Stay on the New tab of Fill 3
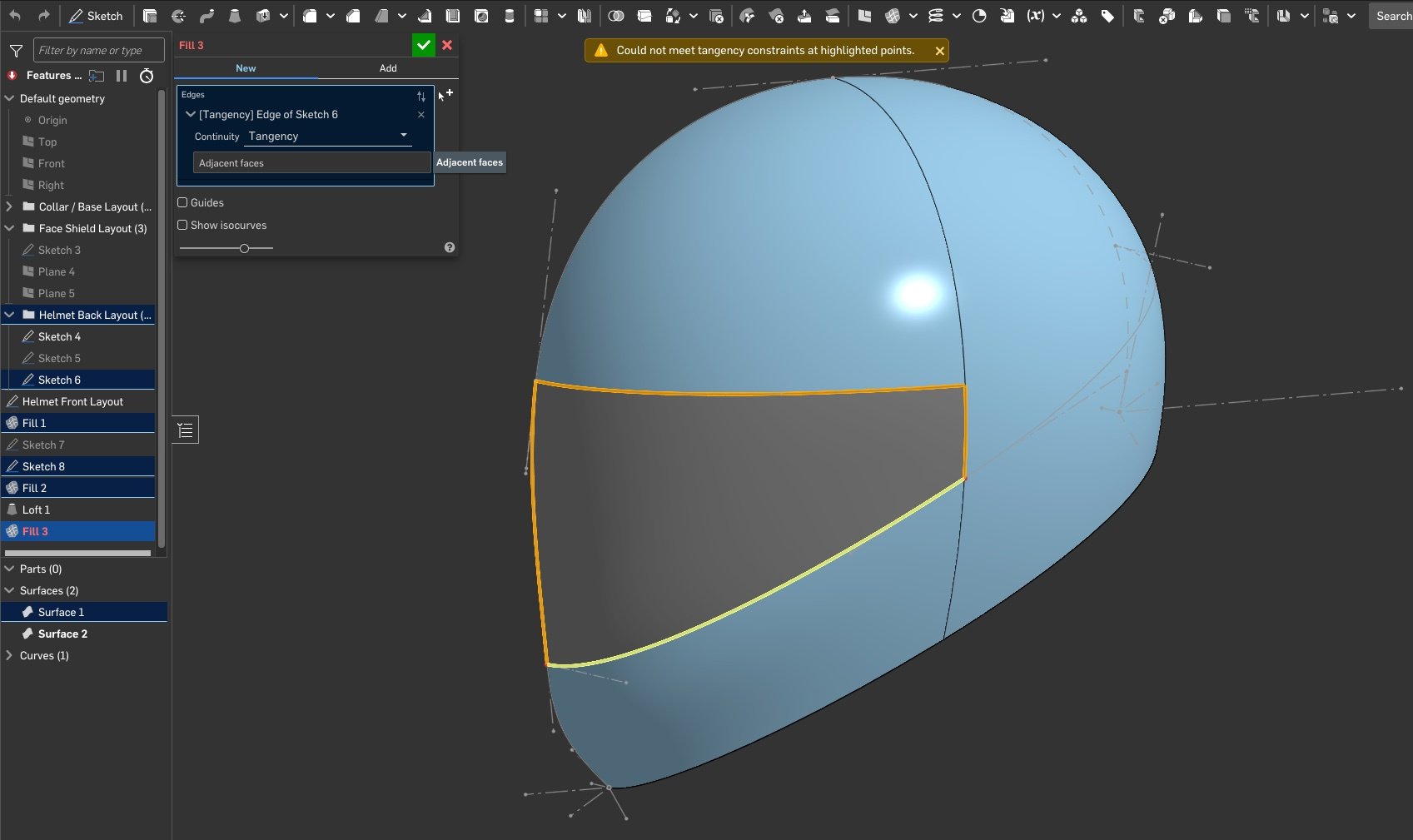The width and height of the screenshot is (1413, 840). click(x=245, y=68)
